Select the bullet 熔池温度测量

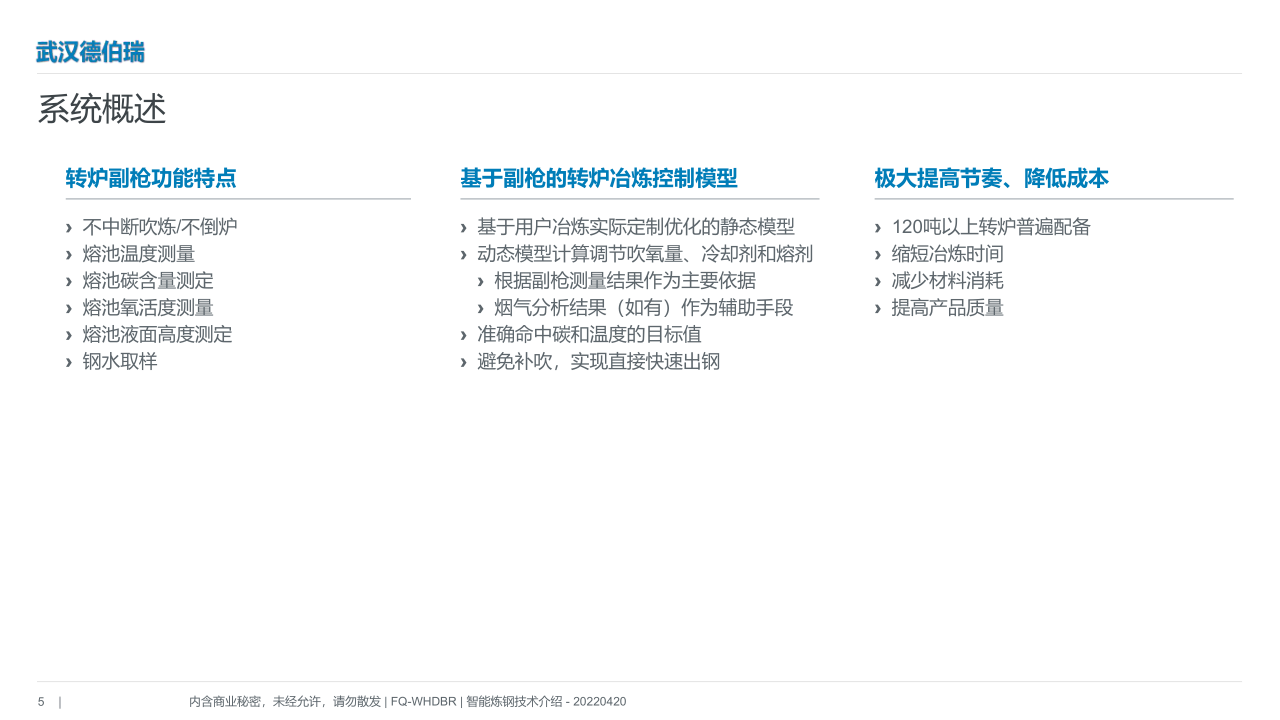[x=139, y=254]
